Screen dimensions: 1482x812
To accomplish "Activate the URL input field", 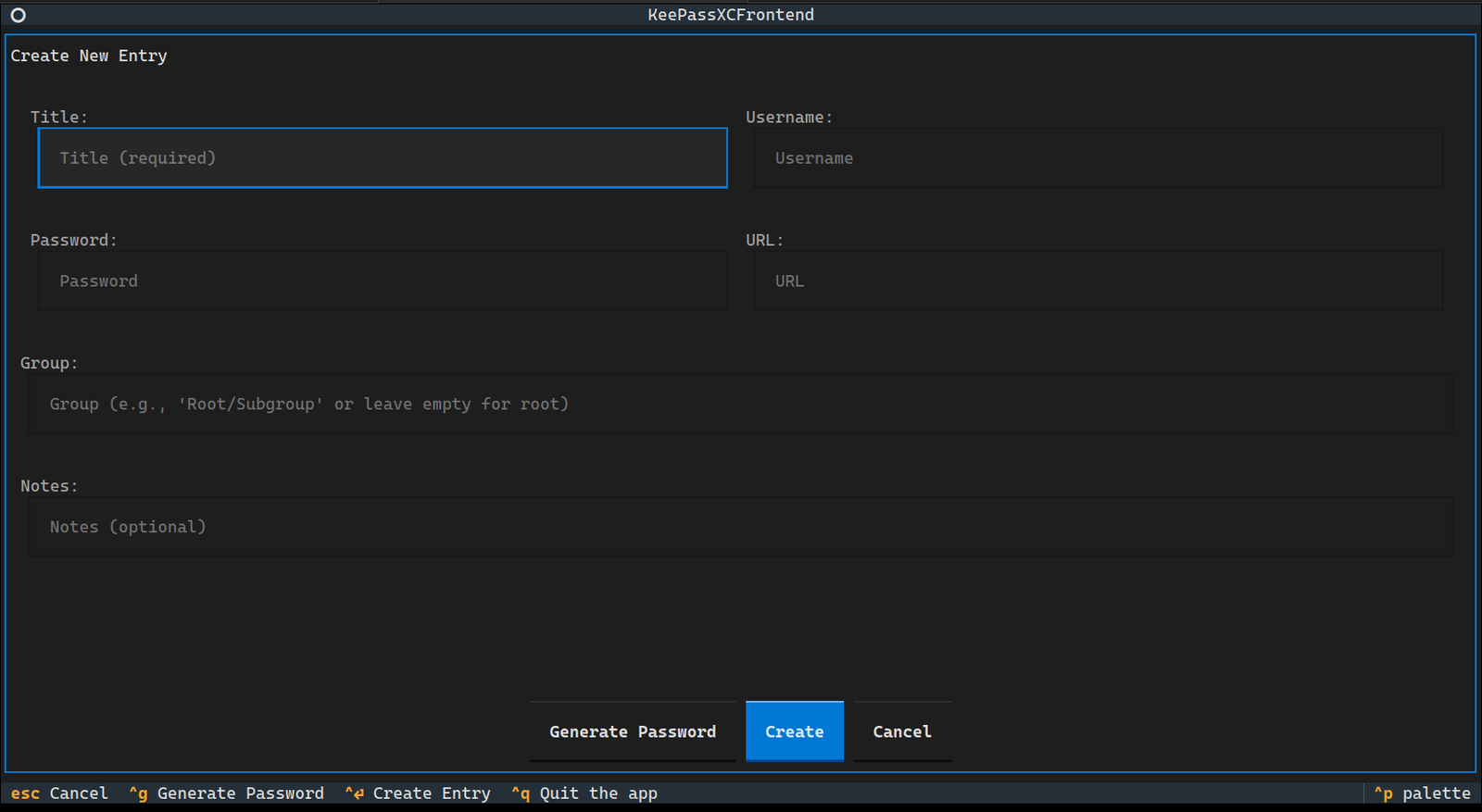I will [1099, 281].
